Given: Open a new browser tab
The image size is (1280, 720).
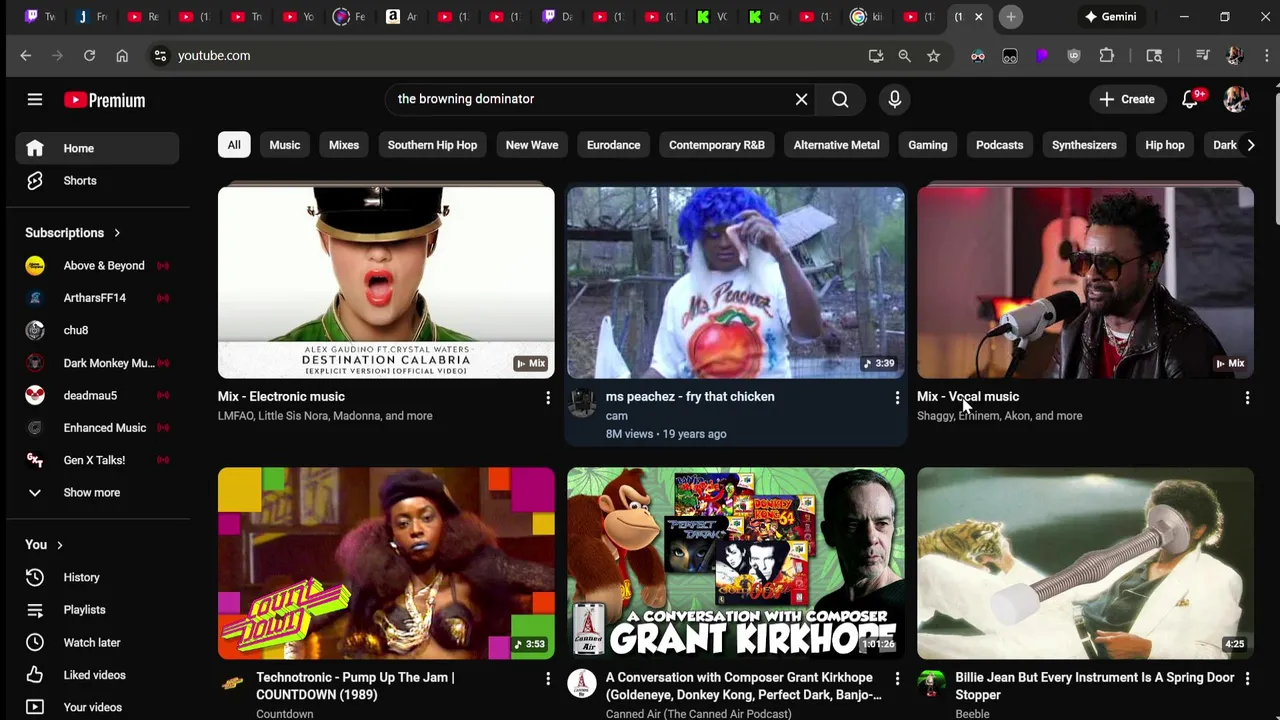Looking at the screenshot, I should pos(1011,17).
